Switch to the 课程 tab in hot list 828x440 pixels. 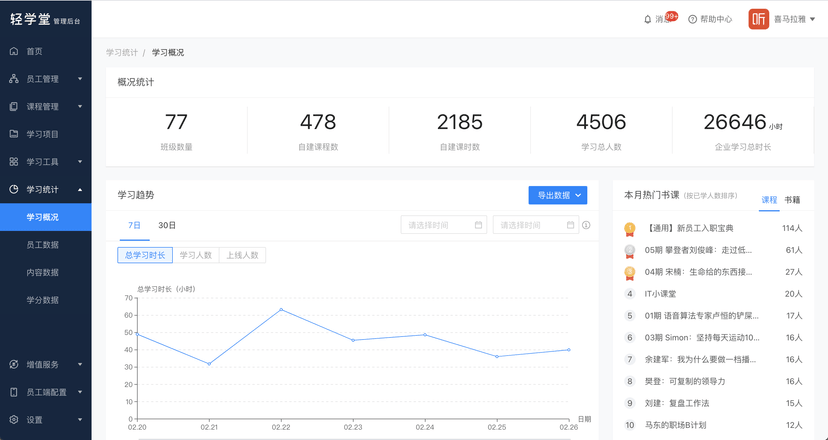[x=769, y=200]
